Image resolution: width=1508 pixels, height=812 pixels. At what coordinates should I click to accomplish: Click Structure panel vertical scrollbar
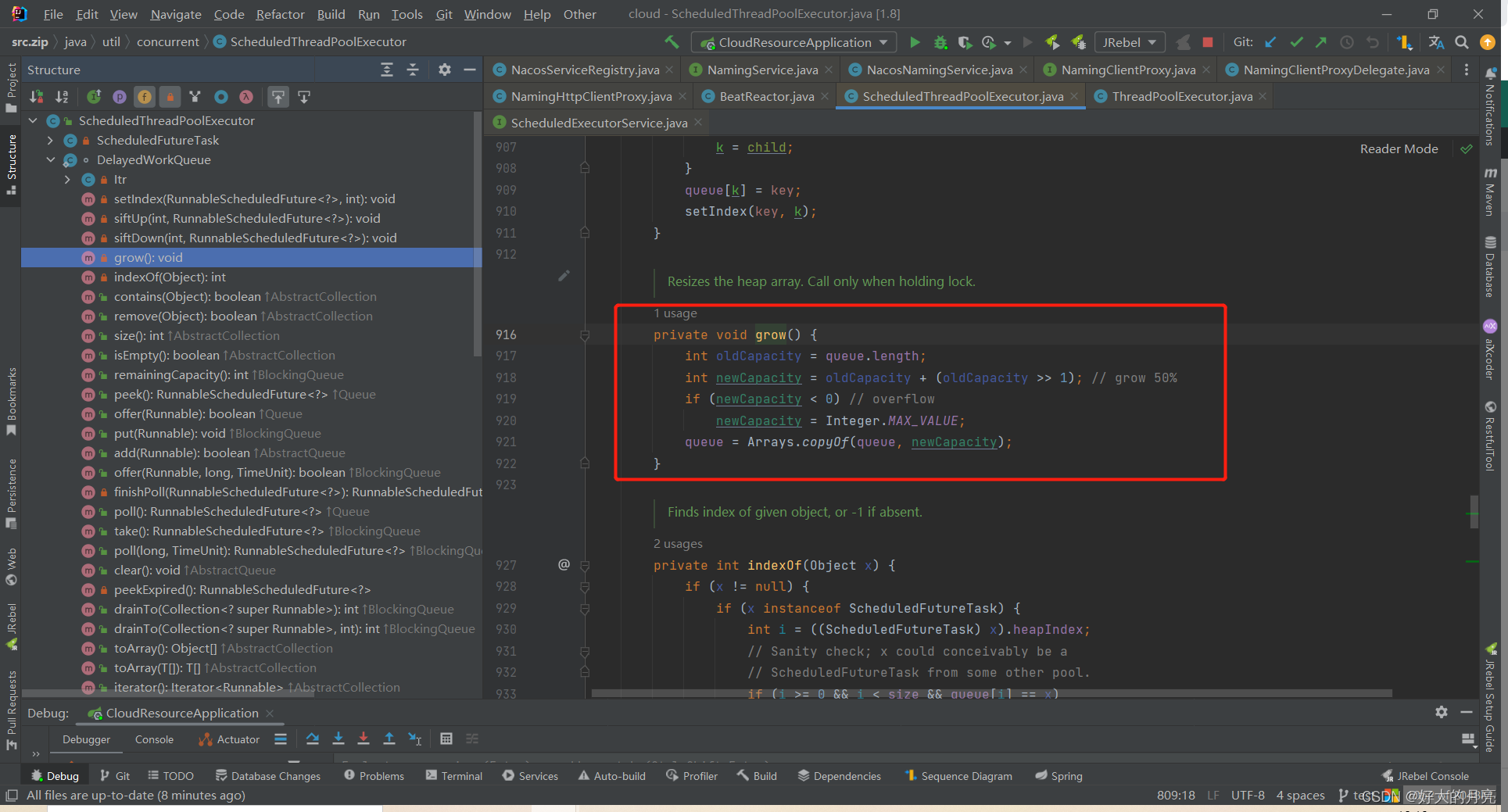(x=478, y=234)
